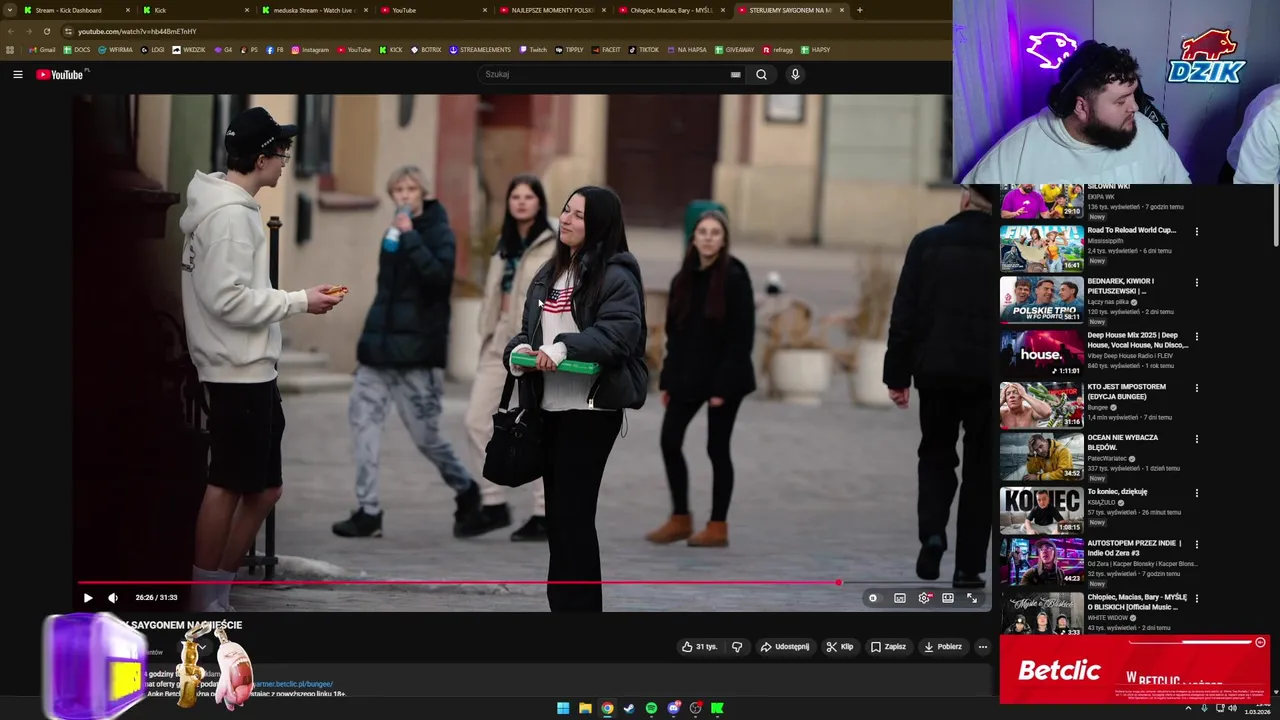Click the magnifier search button
Screen dimensions: 1280x720
tap(761, 74)
